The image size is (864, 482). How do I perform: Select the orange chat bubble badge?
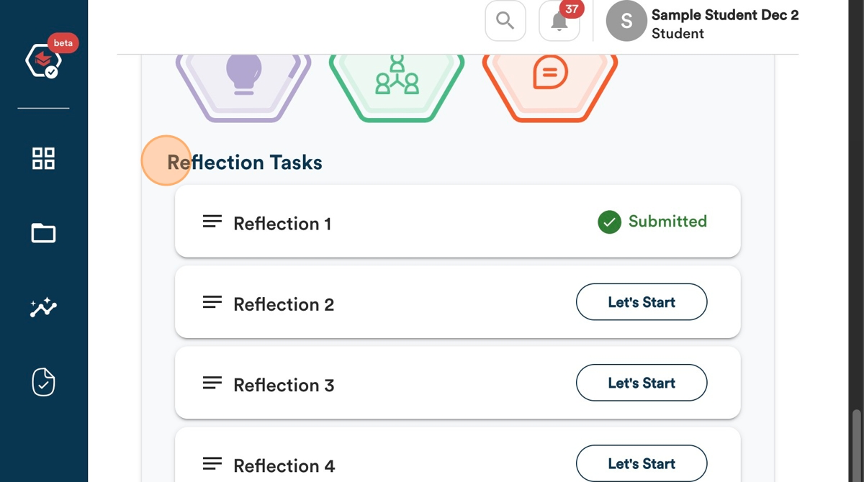550,85
